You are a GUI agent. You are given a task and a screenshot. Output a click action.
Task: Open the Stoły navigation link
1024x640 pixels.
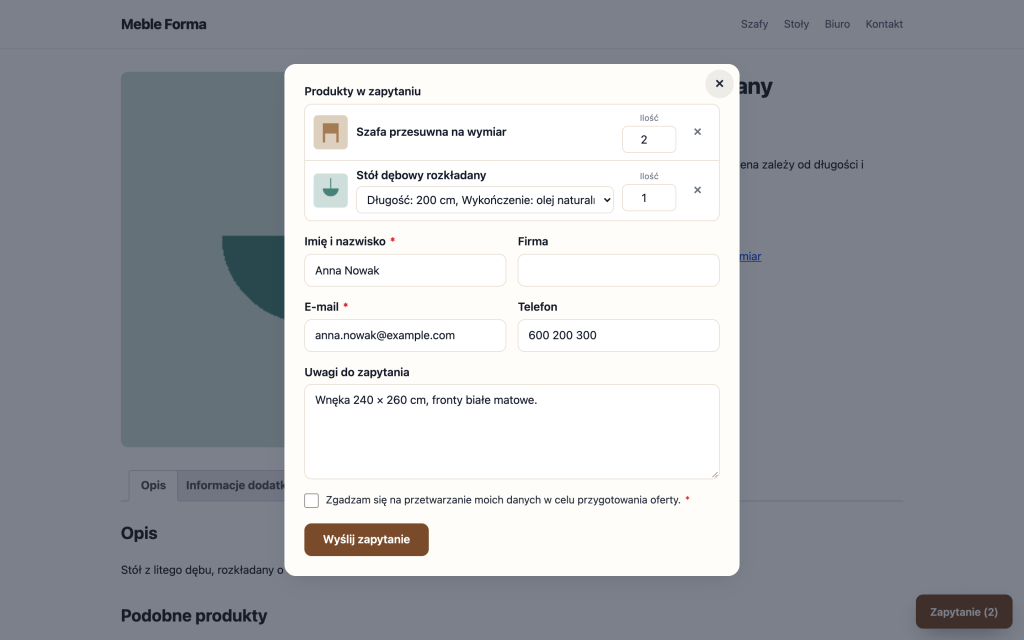[796, 24]
